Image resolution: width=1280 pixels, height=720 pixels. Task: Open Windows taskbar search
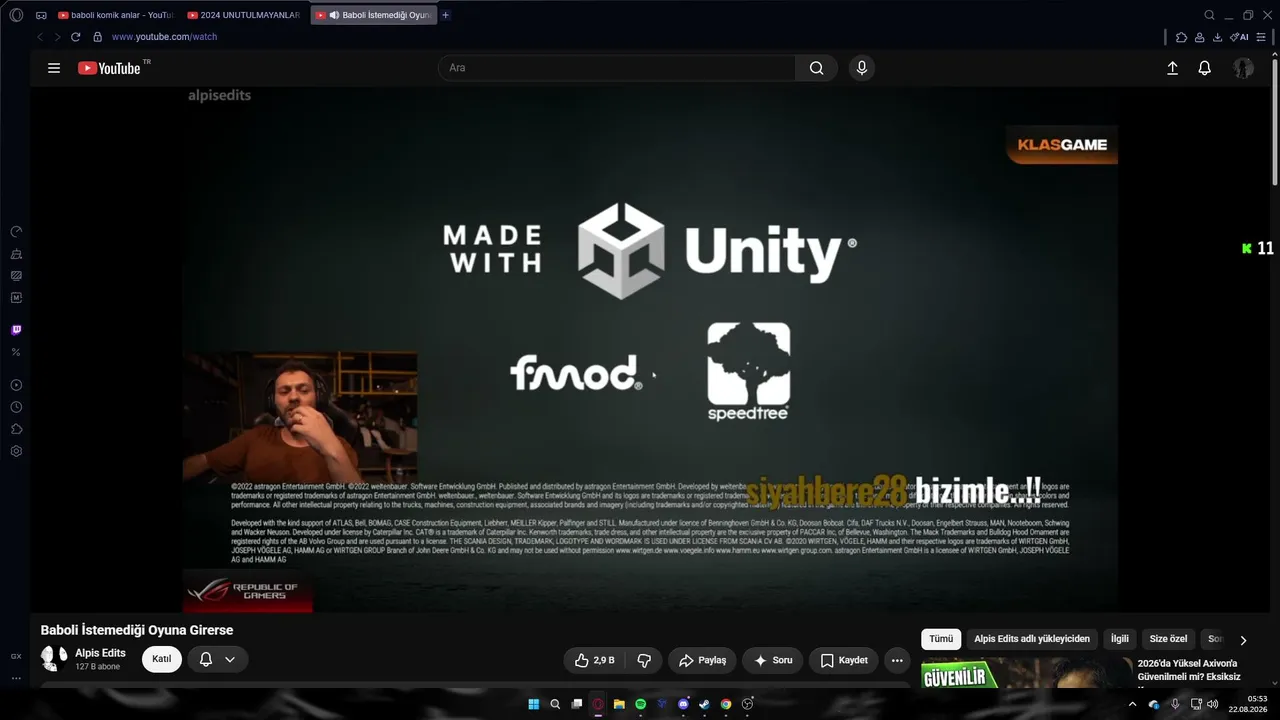click(555, 704)
